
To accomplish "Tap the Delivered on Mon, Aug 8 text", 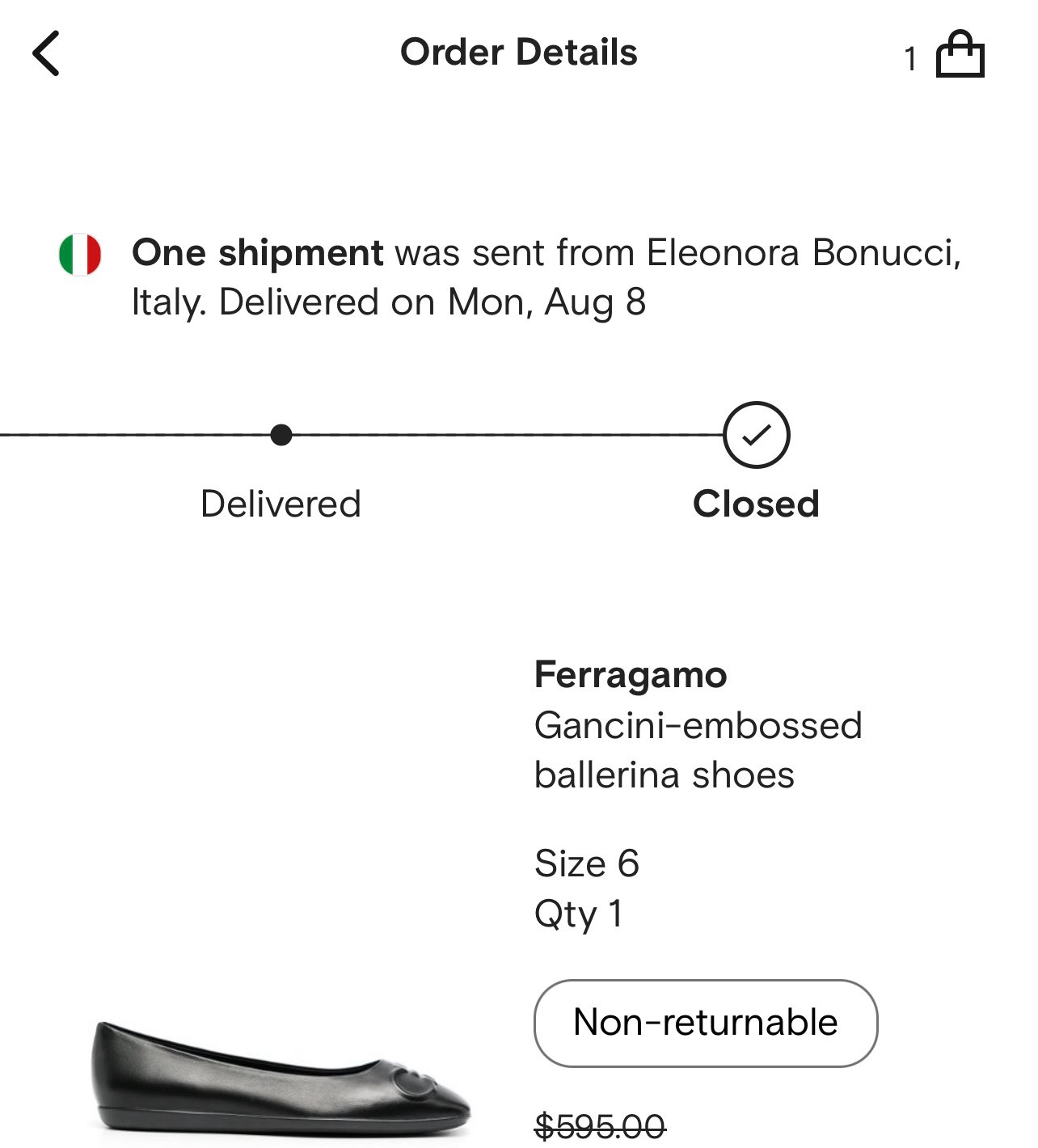I will coord(432,303).
